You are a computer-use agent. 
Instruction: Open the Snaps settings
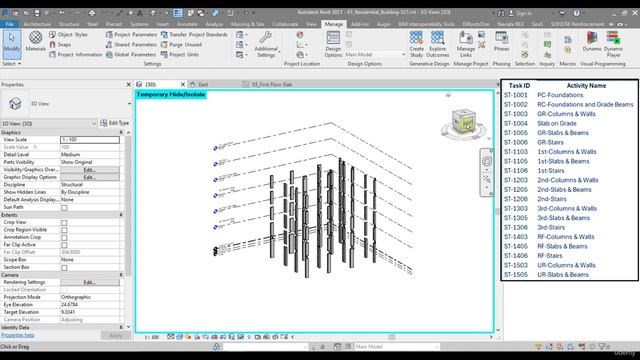pyautogui.click(x=60, y=44)
